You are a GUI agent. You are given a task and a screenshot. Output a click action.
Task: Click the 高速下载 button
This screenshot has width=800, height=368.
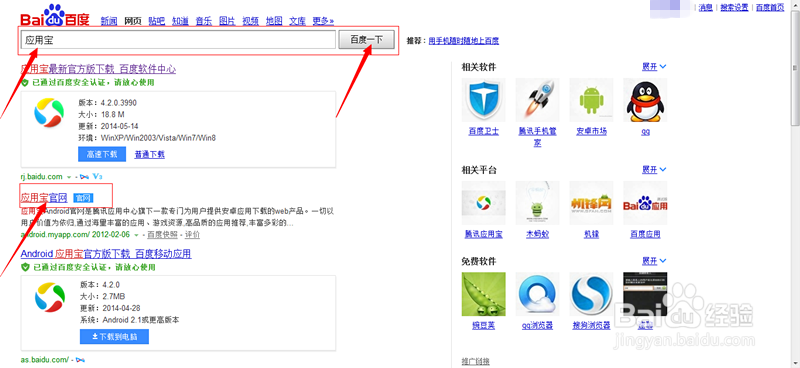[x=102, y=154]
